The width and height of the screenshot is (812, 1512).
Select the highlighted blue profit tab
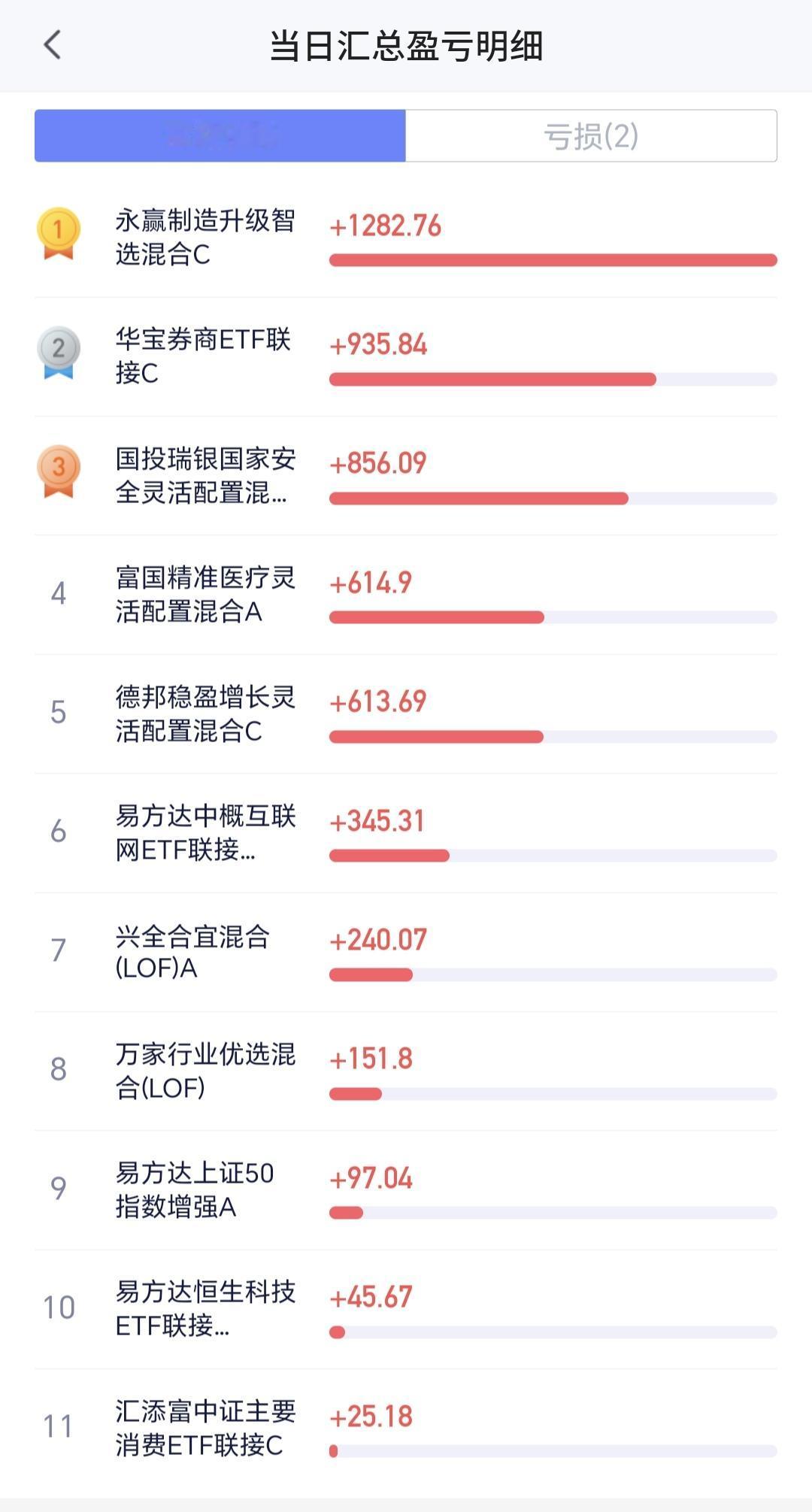tap(220, 136)
